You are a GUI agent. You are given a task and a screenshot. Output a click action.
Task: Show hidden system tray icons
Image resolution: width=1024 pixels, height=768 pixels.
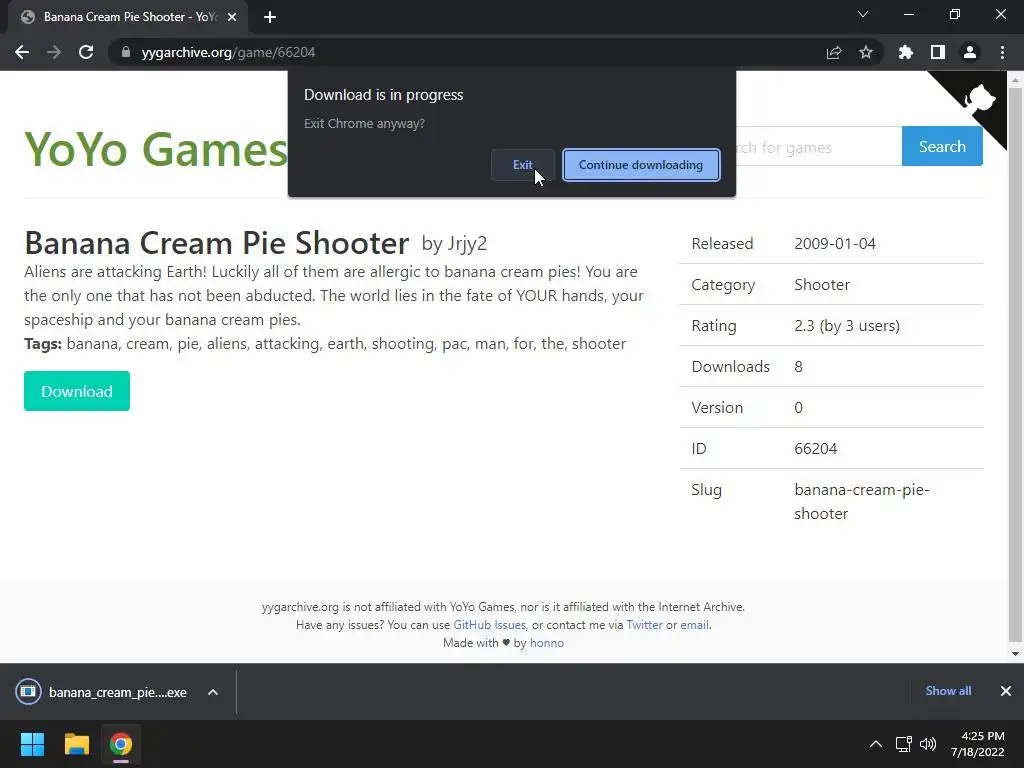[876, 744]
